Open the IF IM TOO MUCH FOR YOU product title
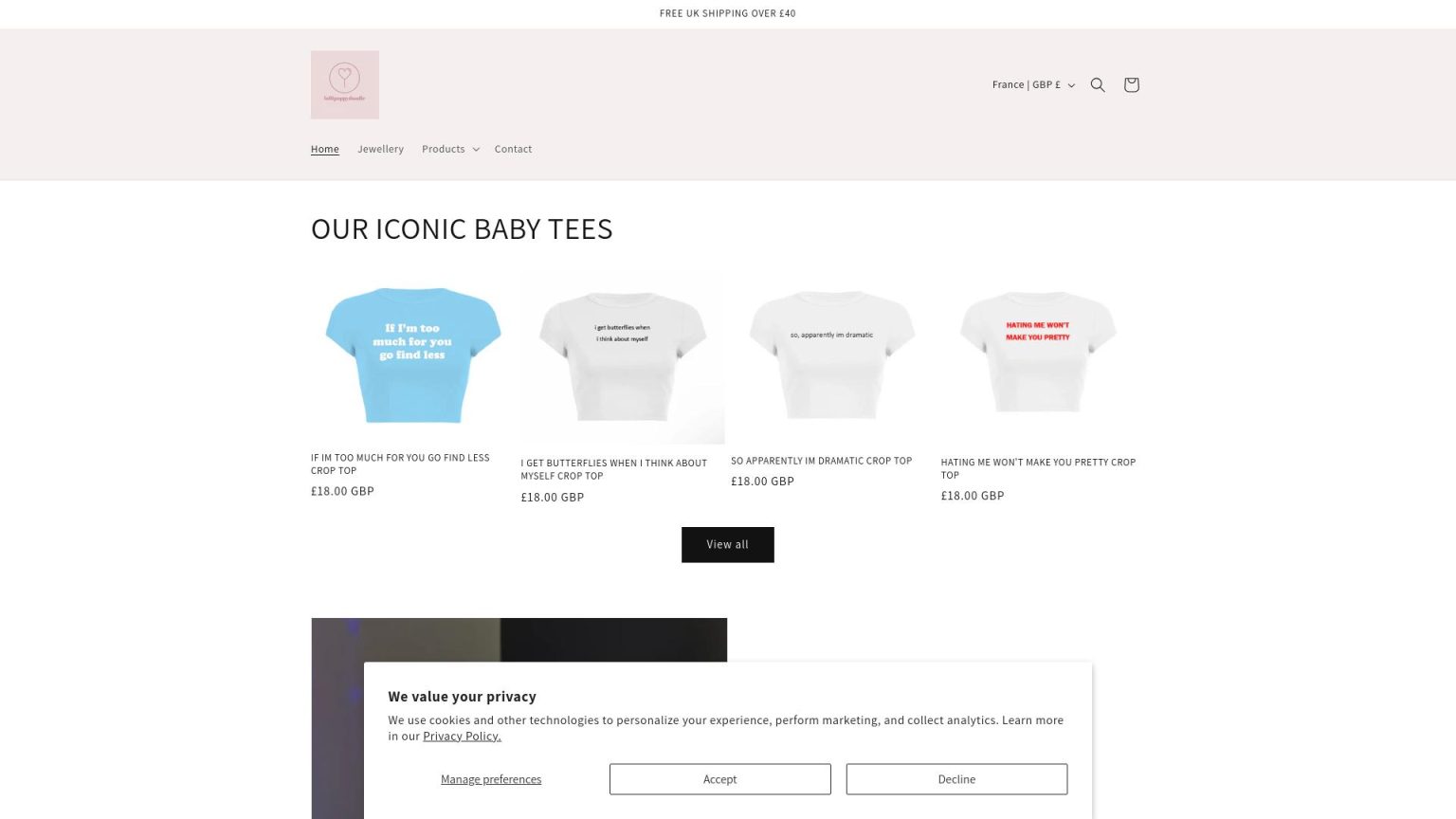This screenshot has height=819, width=1456. pos(400,464)
